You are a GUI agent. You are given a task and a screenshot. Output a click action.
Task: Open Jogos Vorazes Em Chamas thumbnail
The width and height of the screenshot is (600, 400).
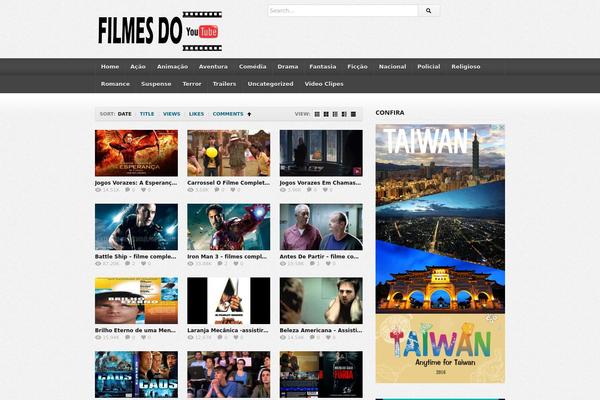pos(321,153)
